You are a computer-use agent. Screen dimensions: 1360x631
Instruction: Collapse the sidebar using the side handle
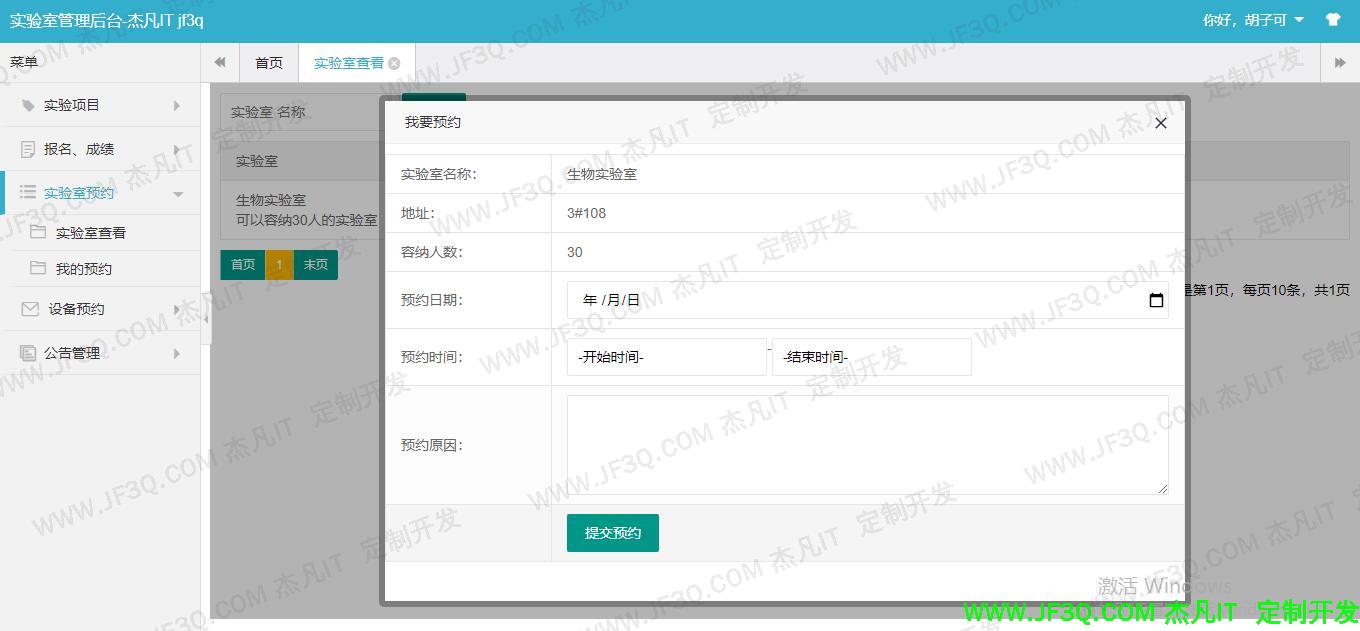206,318
